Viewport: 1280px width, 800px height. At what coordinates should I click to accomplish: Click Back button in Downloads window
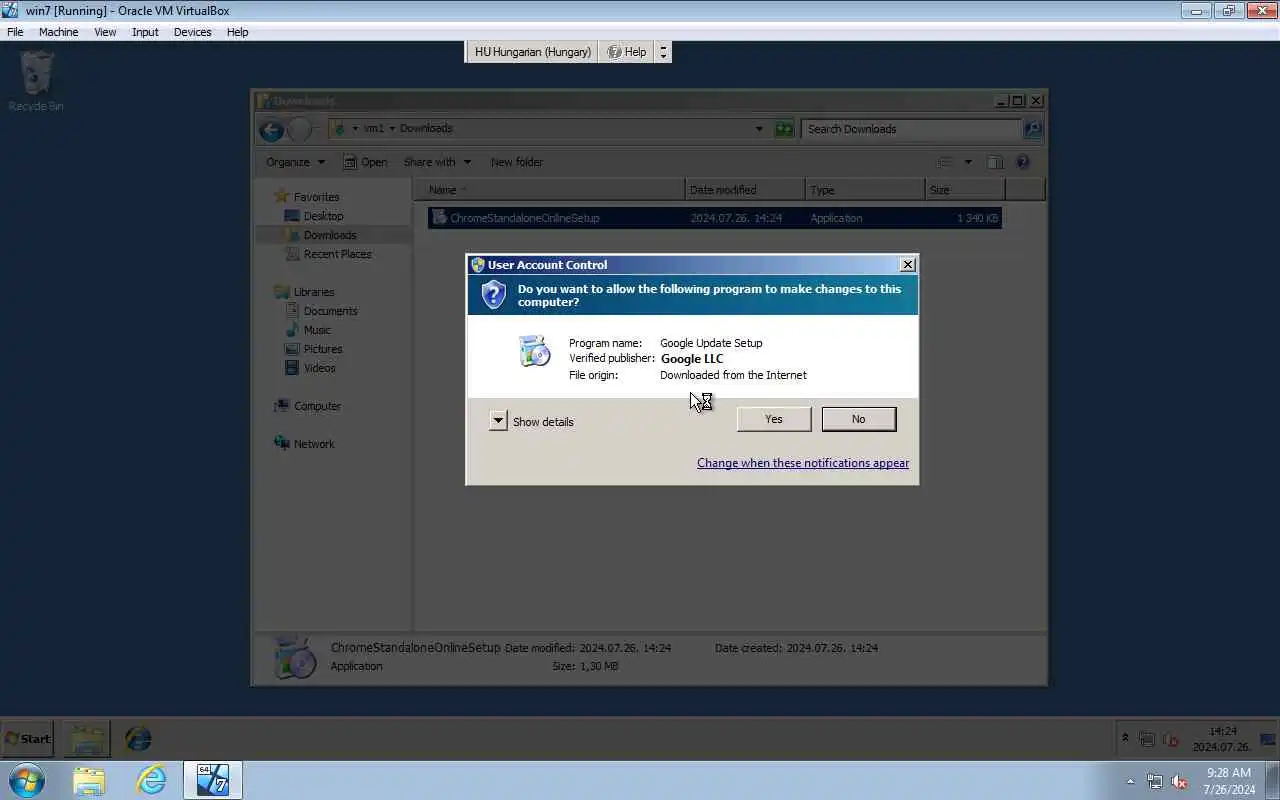coord(271,129)
